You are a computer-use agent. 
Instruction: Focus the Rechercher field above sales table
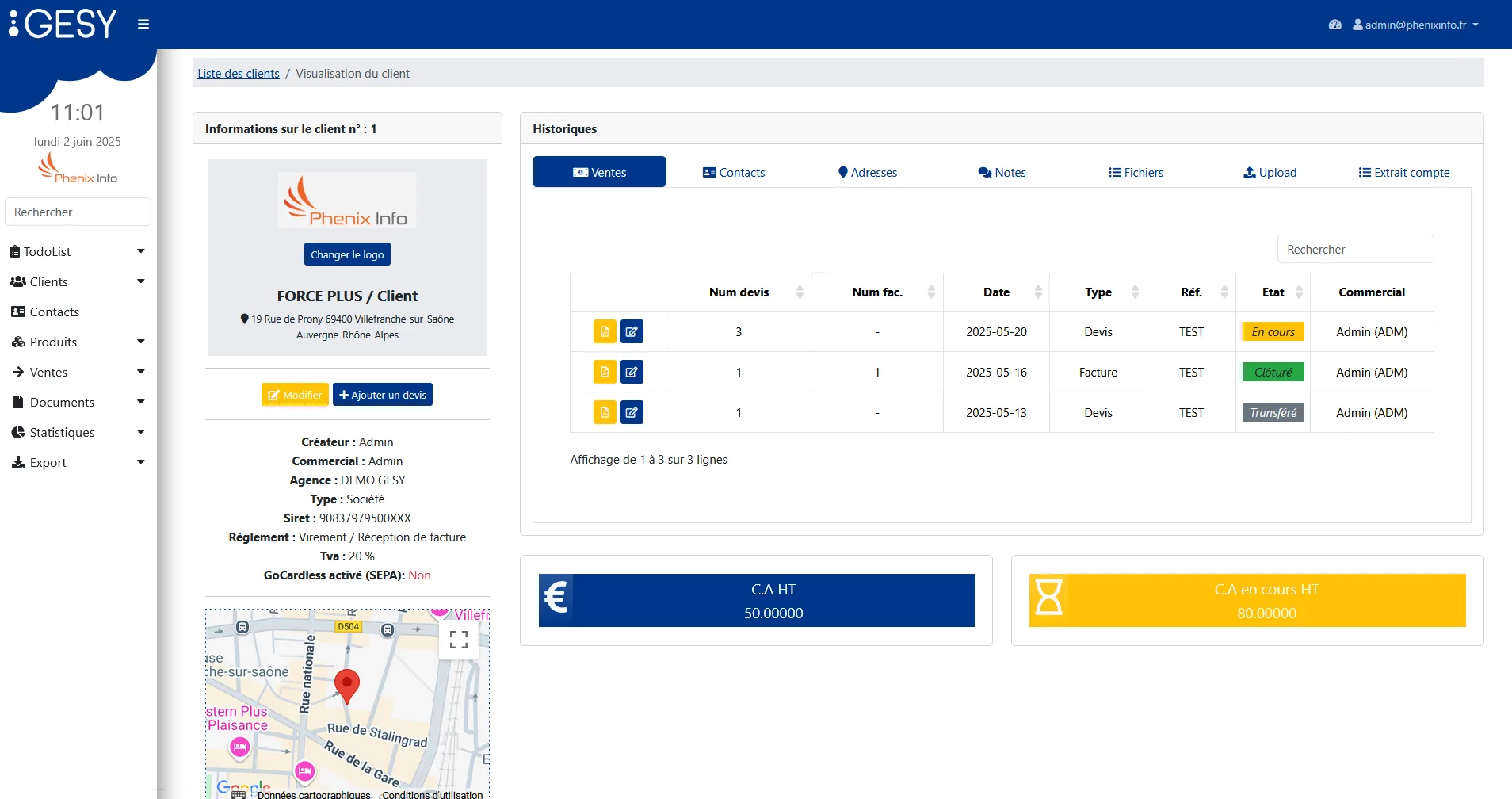[1355, 249]
